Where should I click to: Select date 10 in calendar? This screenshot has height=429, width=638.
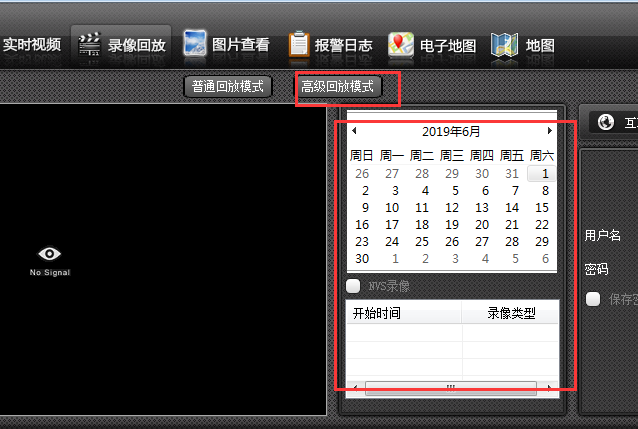(392, 208)
